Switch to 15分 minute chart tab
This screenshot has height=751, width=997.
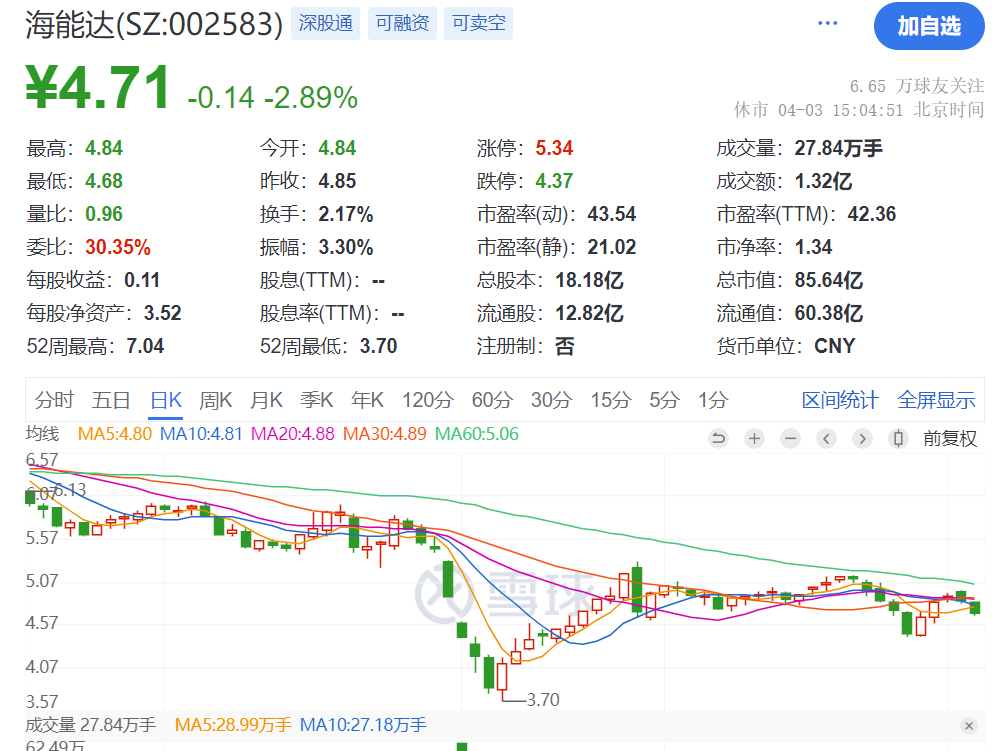[x=610, y=400]
